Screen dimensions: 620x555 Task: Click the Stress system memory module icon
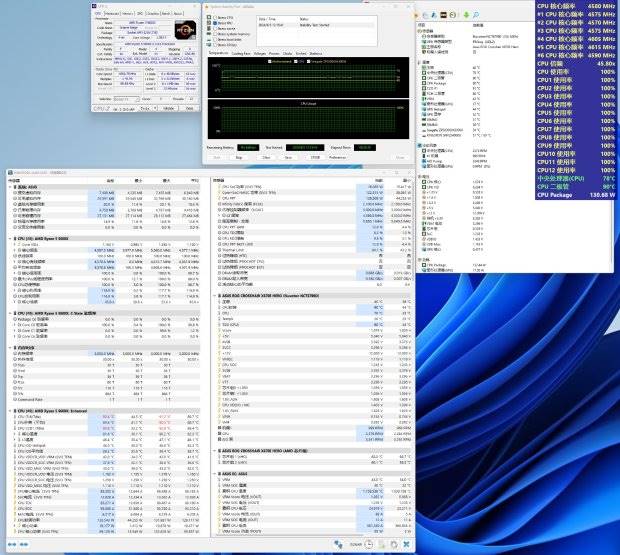[x=209, y=34]
